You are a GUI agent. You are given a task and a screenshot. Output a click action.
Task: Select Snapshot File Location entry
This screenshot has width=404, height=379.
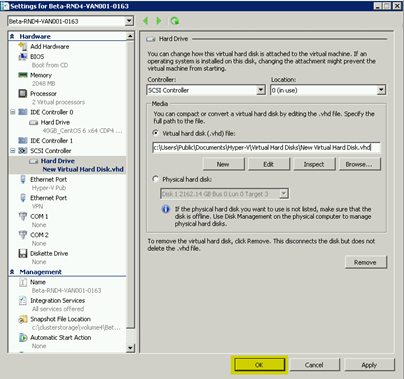[60, 319]
